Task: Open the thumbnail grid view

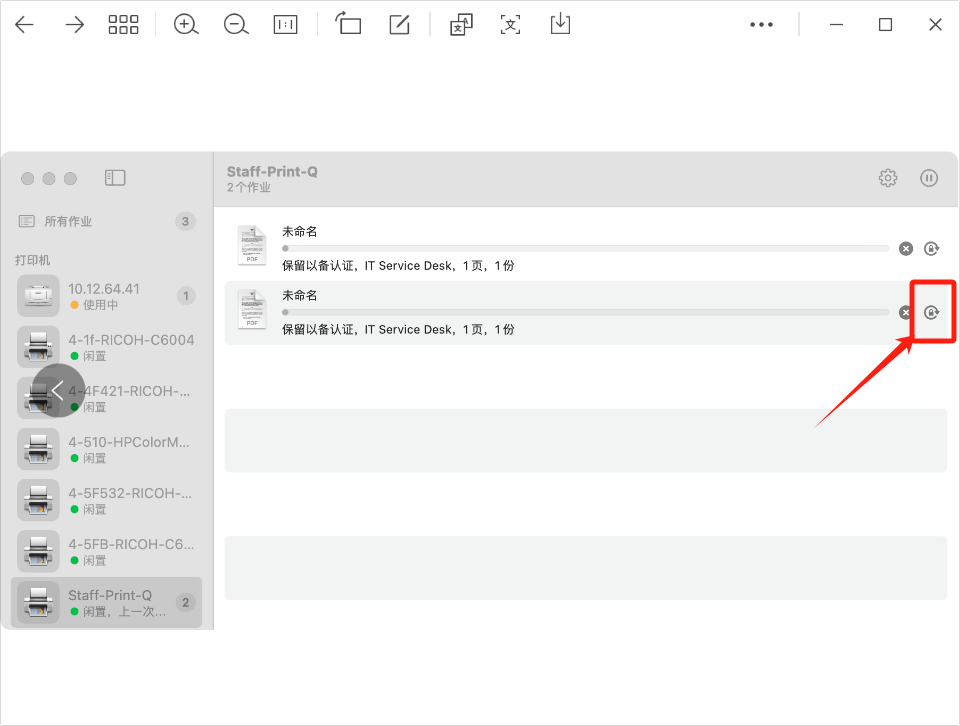Action: (x=123, y=25)
